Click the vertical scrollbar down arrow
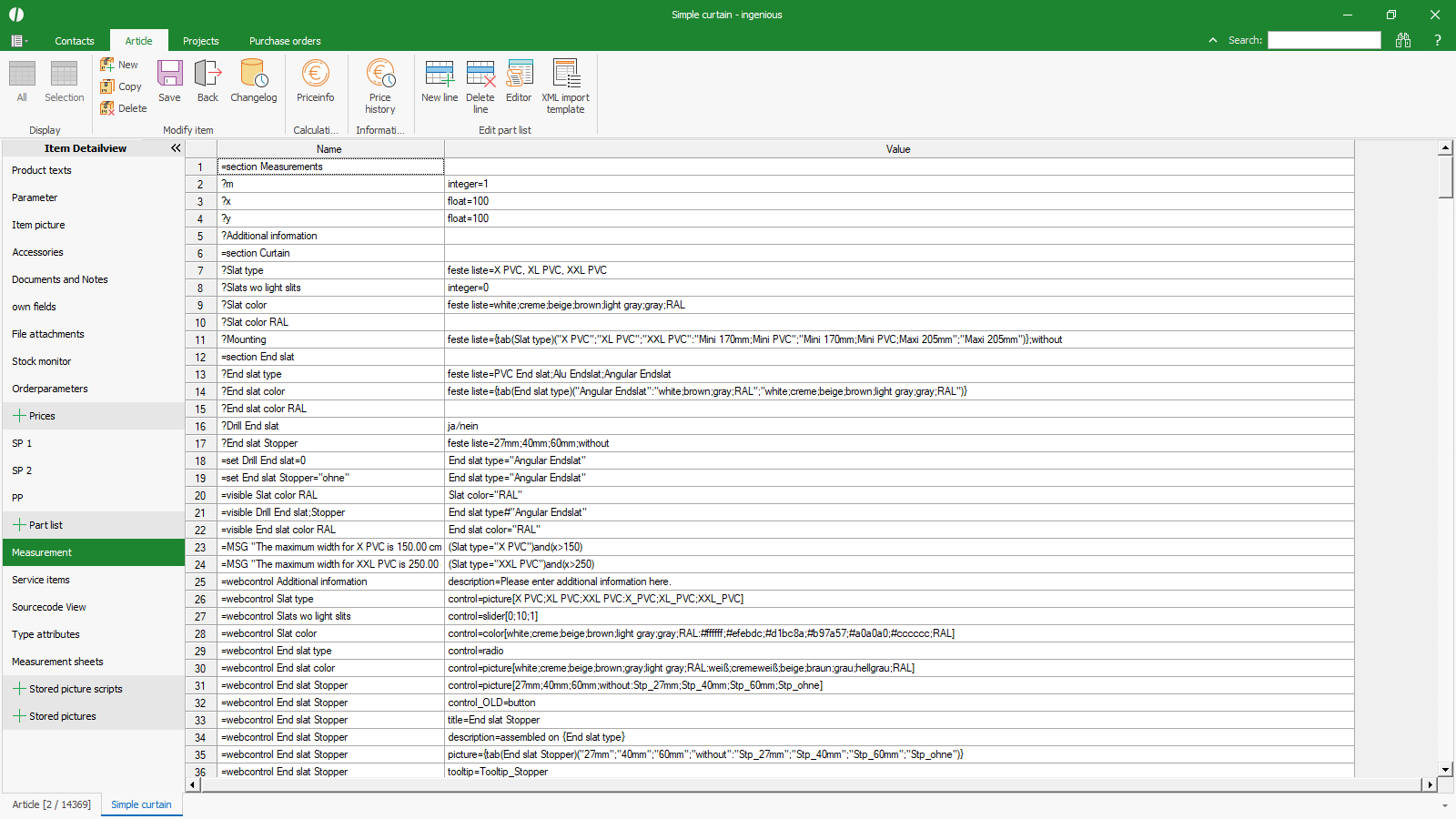This screenshot has height=819, width=1456. point(1445,769)
